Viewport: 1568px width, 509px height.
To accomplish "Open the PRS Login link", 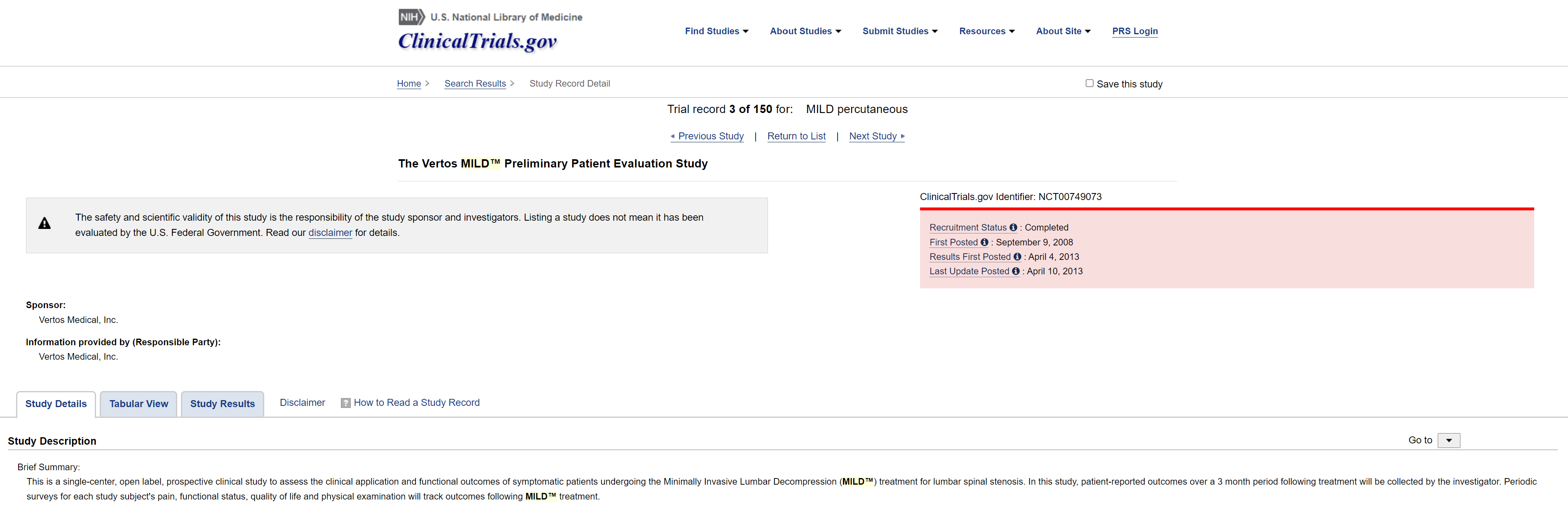I will 1135,31.
